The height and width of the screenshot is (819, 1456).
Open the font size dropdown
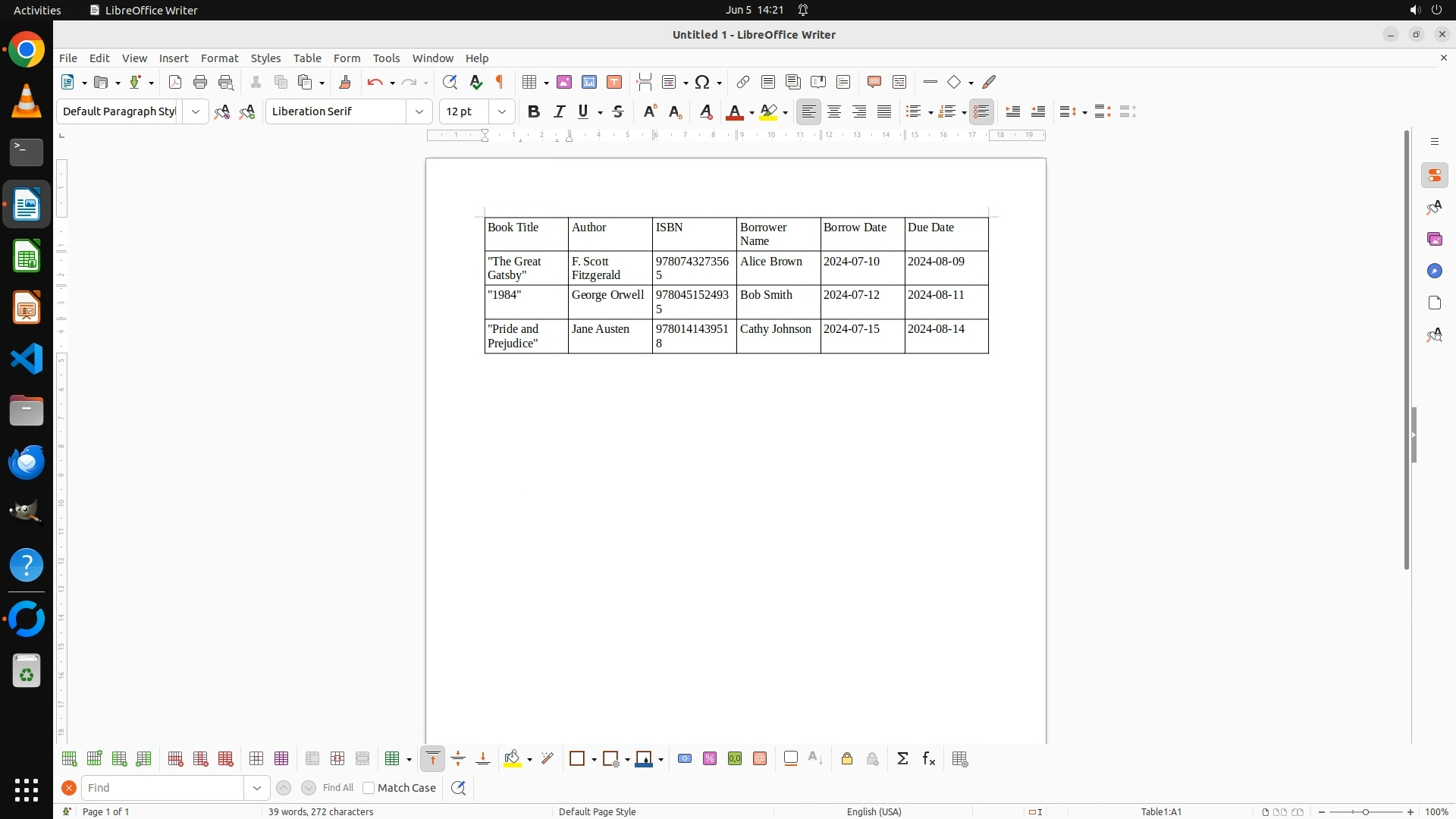501,111
